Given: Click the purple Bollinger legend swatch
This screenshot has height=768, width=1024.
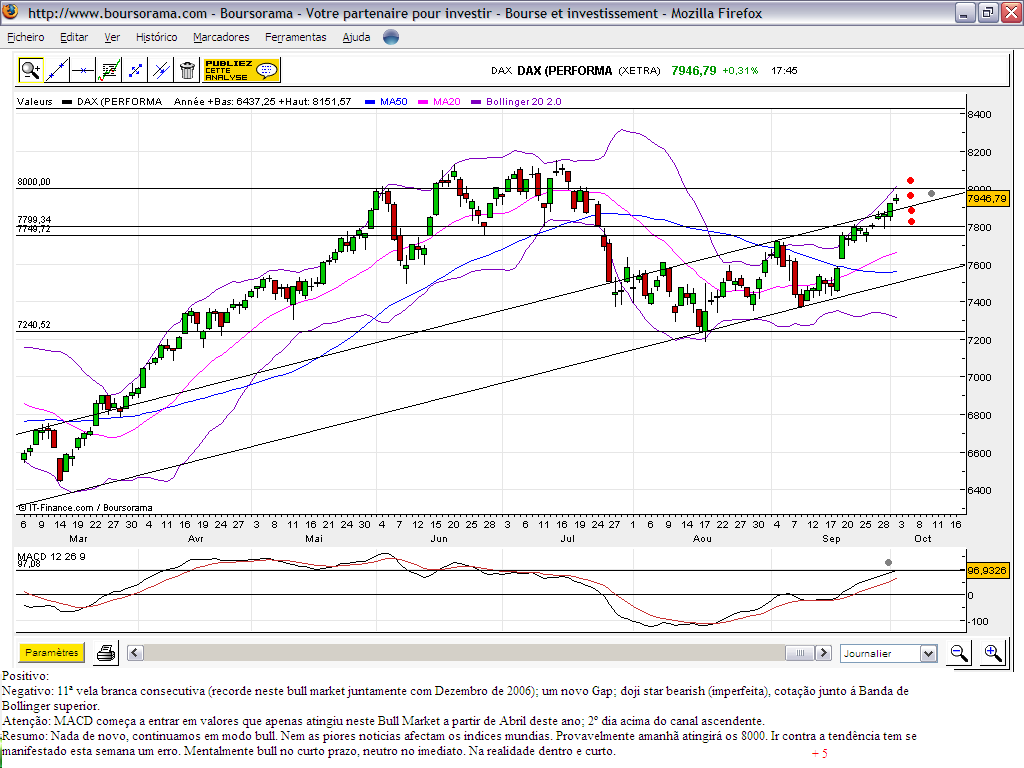Looking at the screenshot, I should point(476,102).
